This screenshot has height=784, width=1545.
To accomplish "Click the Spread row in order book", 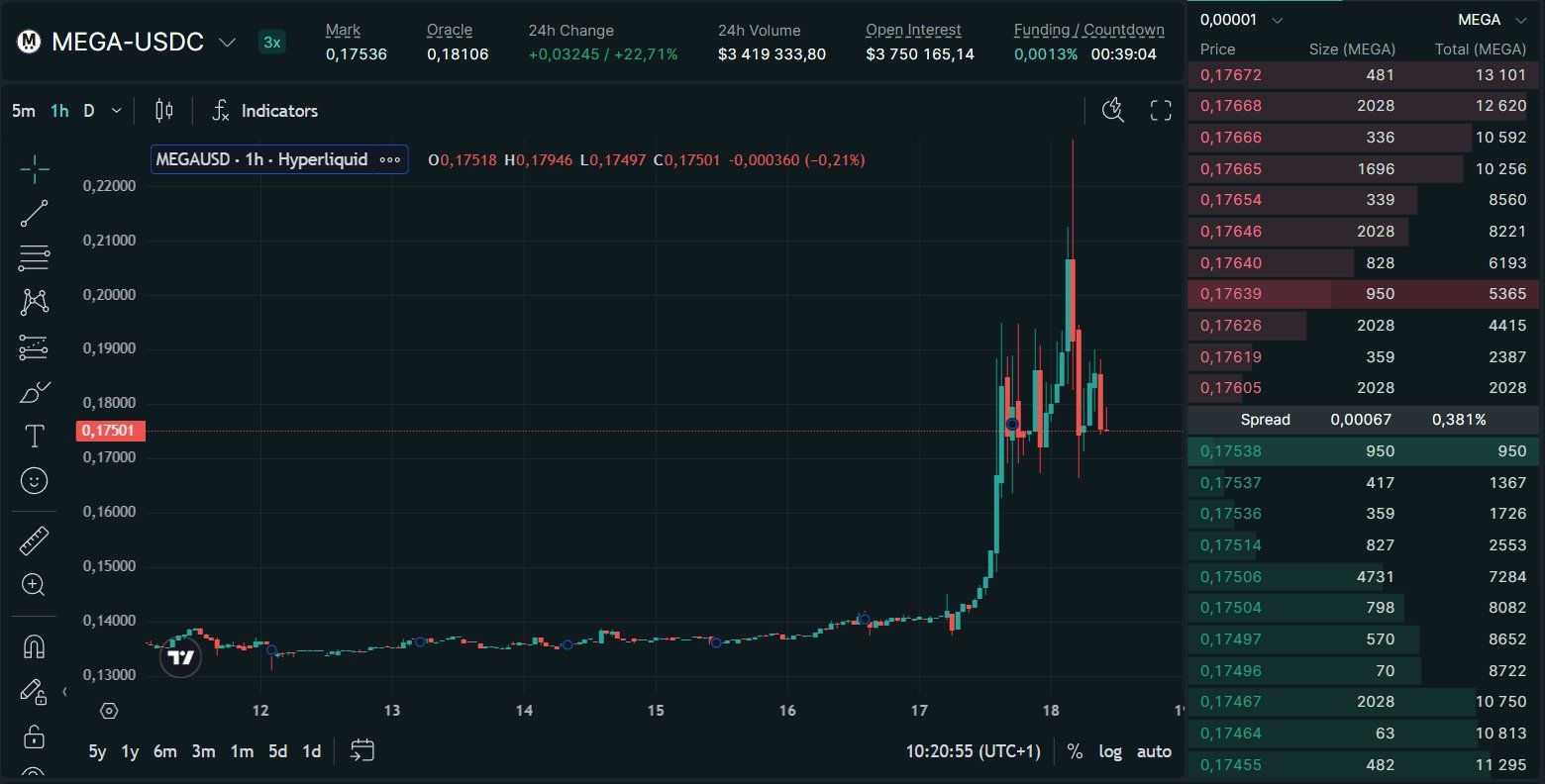I will pos(1366,420).
